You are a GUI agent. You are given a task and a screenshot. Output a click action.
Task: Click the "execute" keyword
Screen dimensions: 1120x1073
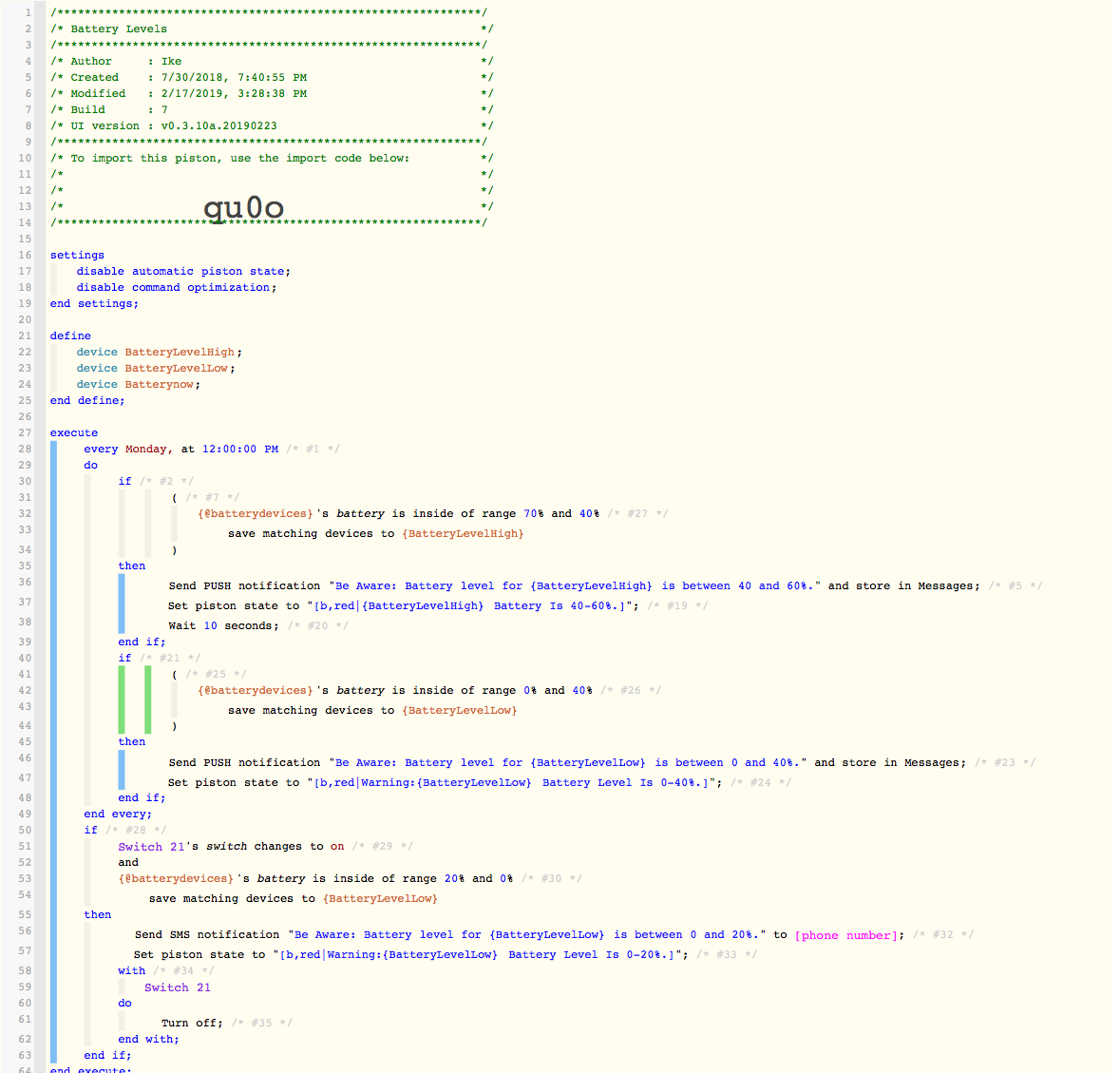click(x=74, y=433)
